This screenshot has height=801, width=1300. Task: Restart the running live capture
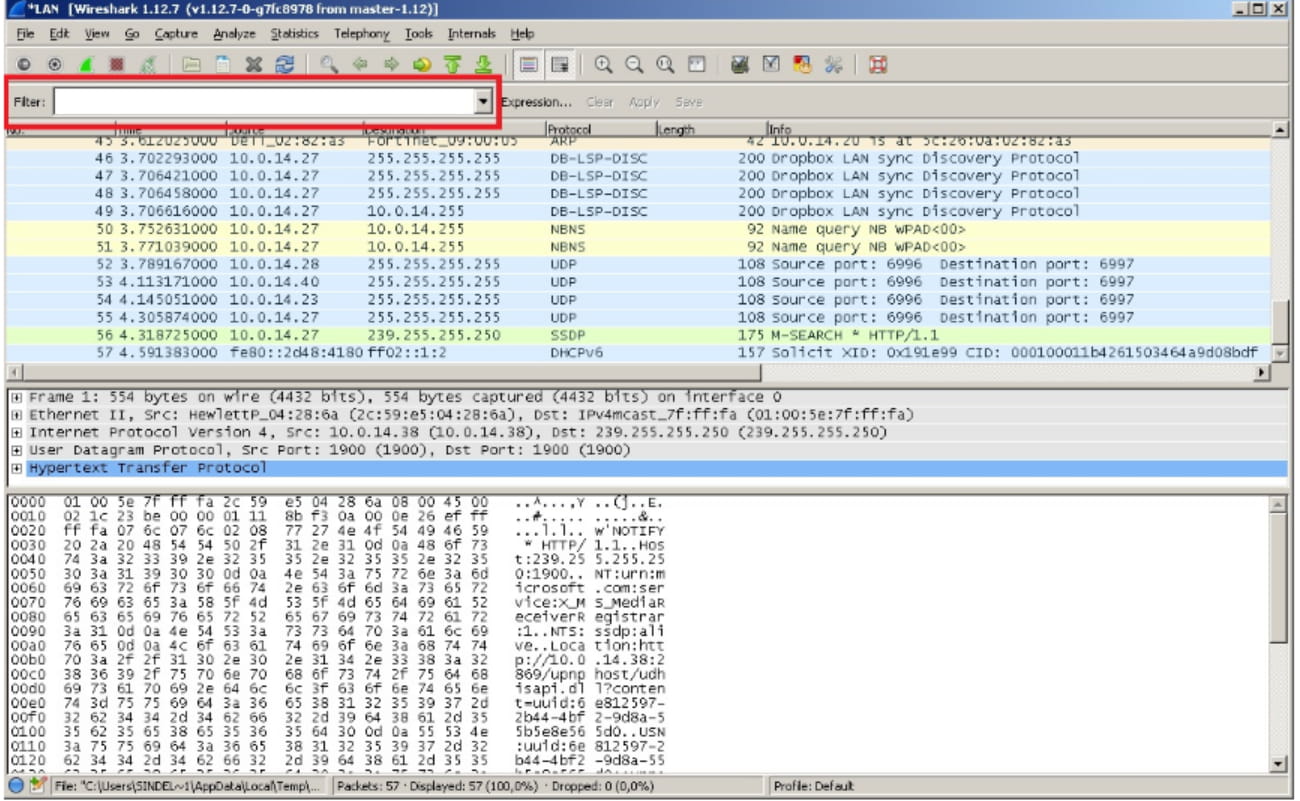tap(149, 65)
